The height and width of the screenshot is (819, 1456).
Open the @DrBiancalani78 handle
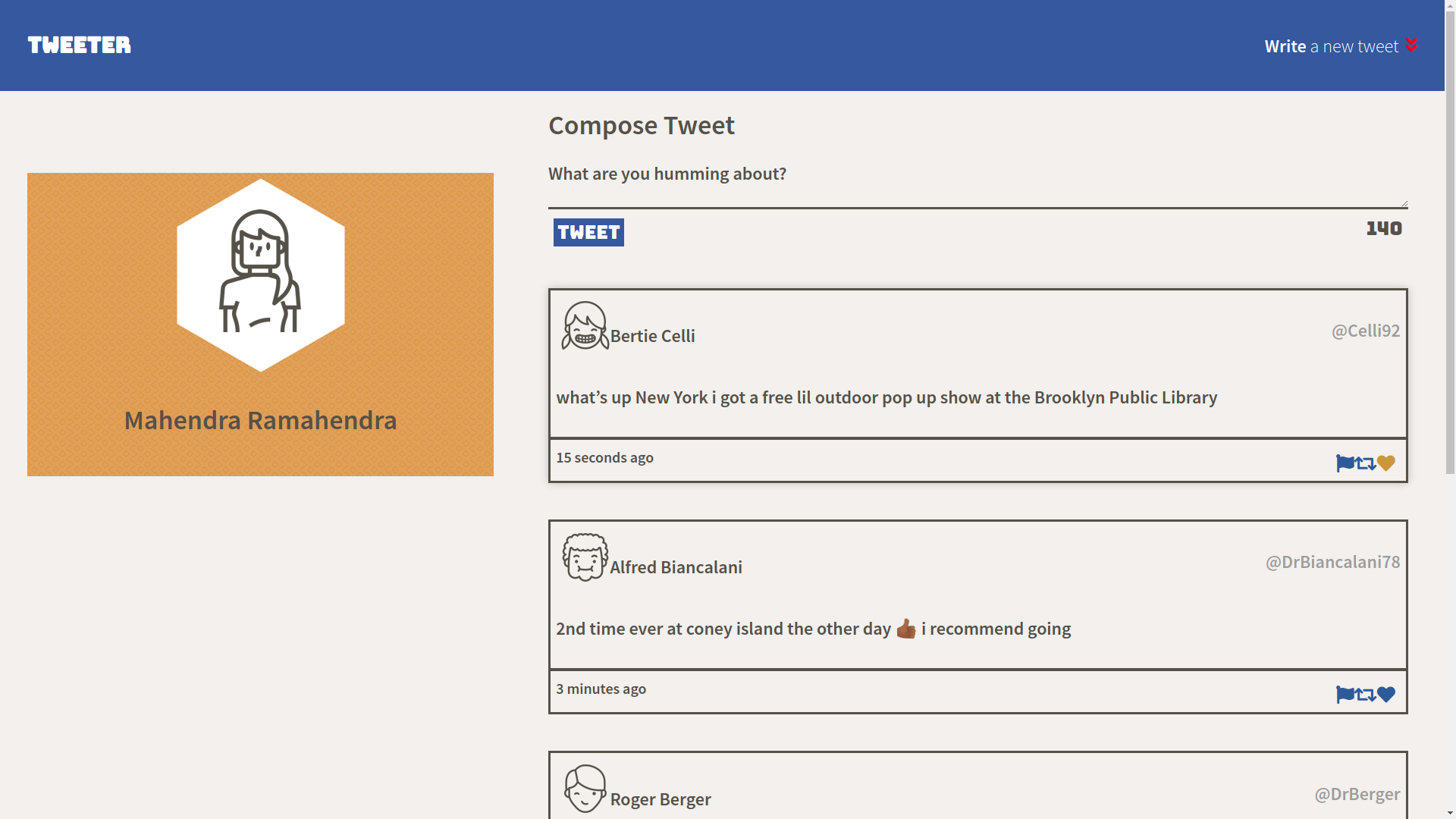(x=1332, y=562)
